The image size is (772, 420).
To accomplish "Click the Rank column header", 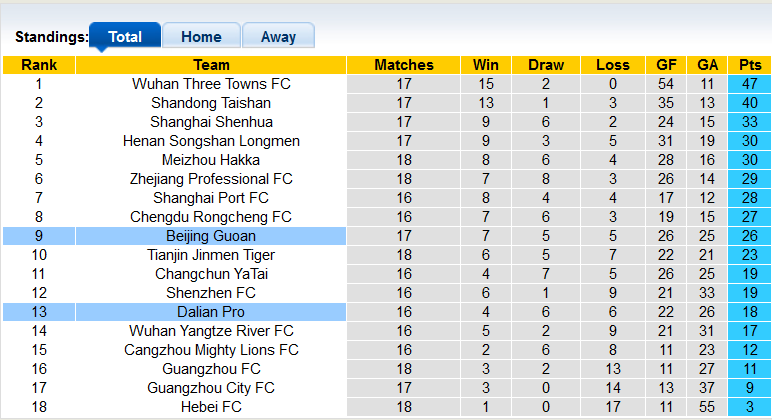I will pos(39,65).
